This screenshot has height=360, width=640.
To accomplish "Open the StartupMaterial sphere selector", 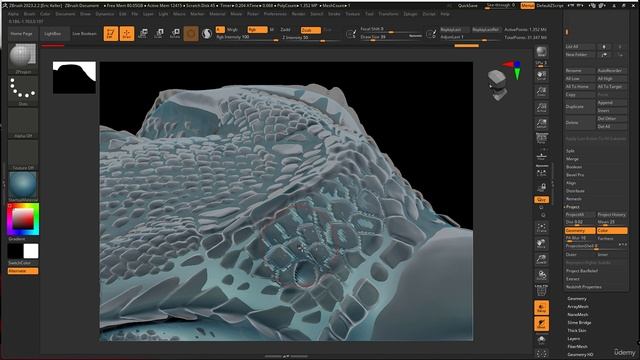I will click(23, 187).
